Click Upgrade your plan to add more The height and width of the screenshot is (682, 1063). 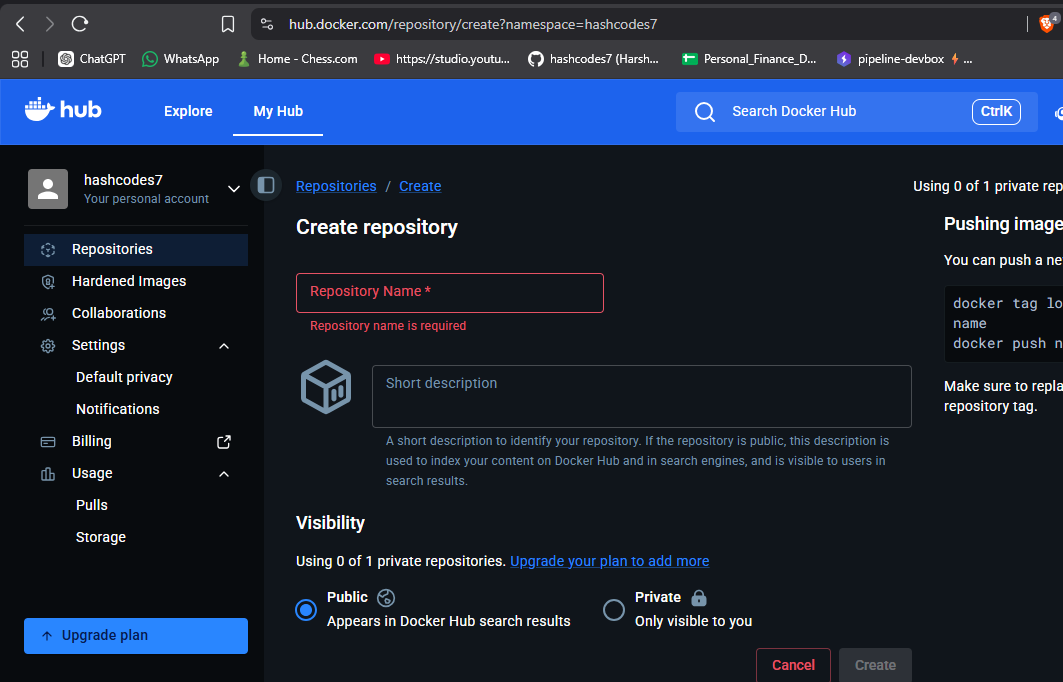[609, 561]
